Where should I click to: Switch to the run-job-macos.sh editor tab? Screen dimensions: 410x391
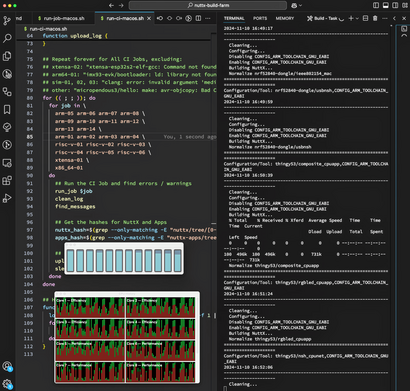[x=61, y=18]
